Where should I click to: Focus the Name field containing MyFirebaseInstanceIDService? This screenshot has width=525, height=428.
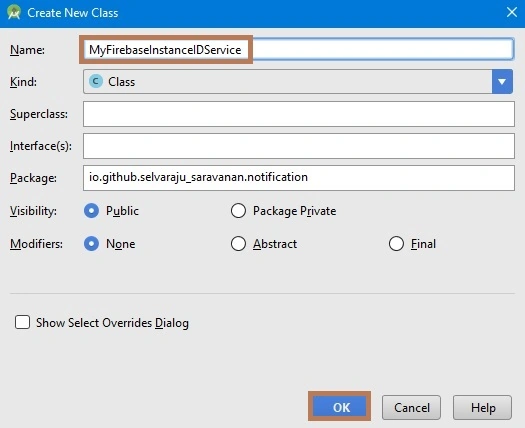298,50
